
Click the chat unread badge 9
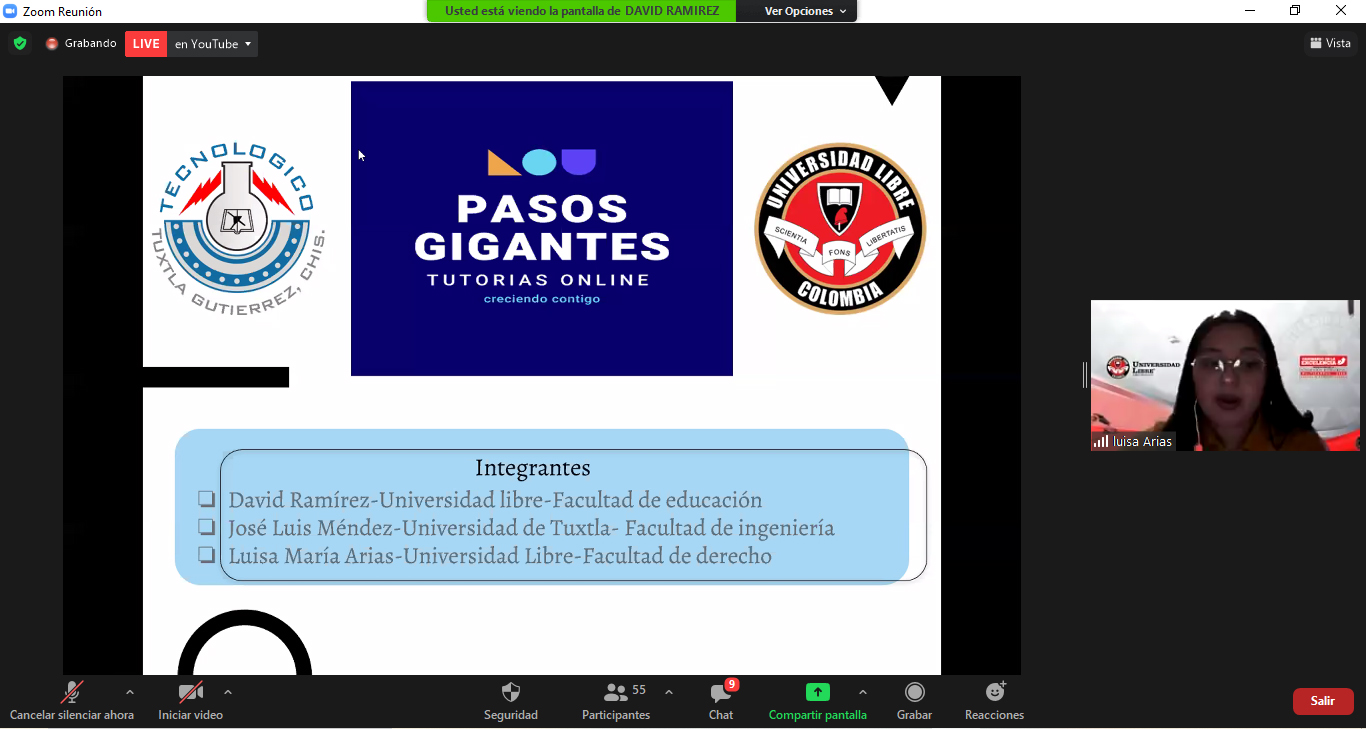pos(732,685)
